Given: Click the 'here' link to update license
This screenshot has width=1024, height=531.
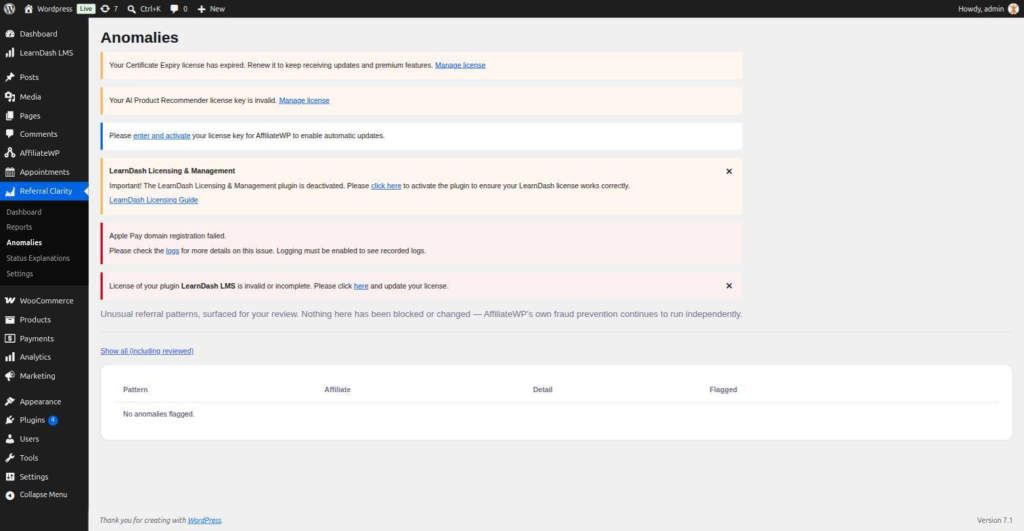Looking at the screenshot, I should pos(361,286).
